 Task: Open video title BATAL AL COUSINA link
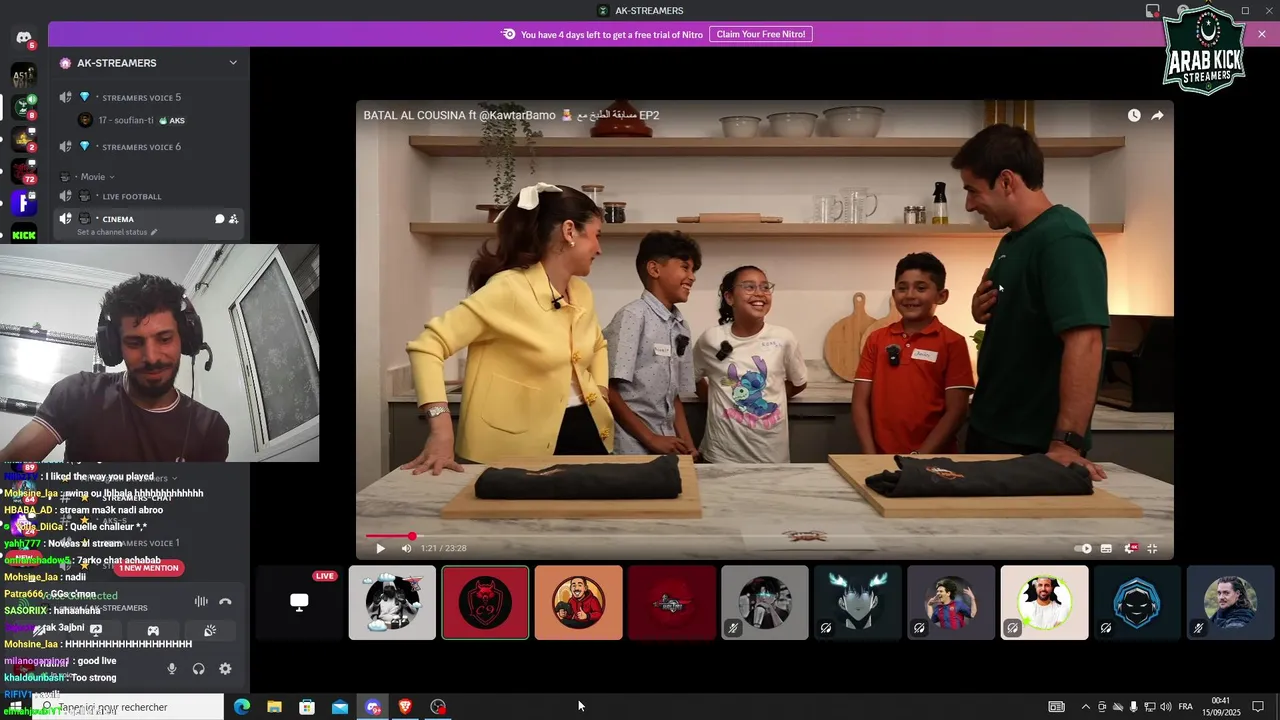[x=511, y=115]
